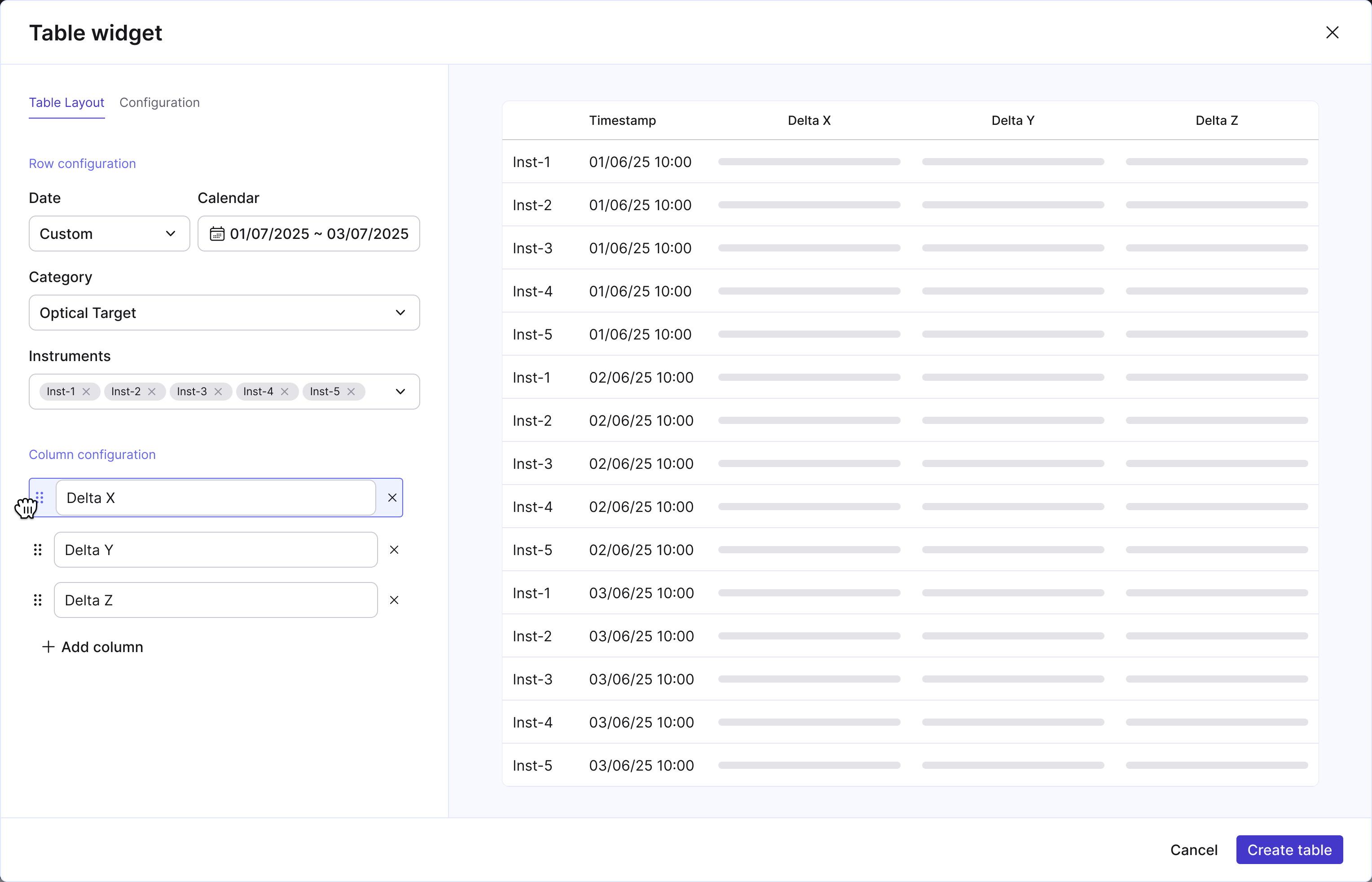1372x882 pixels.
Task: Switch to the Configuration tab
Action: click(x=159, y=102)
